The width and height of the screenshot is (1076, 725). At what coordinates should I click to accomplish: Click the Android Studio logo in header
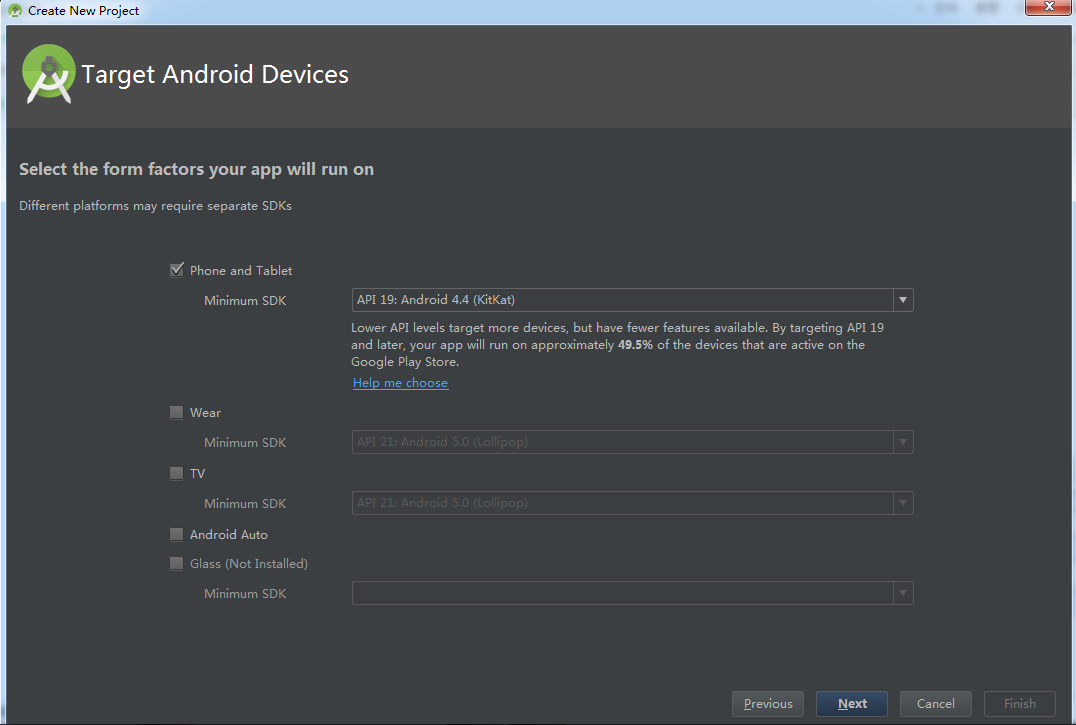(x=49, y=74)
